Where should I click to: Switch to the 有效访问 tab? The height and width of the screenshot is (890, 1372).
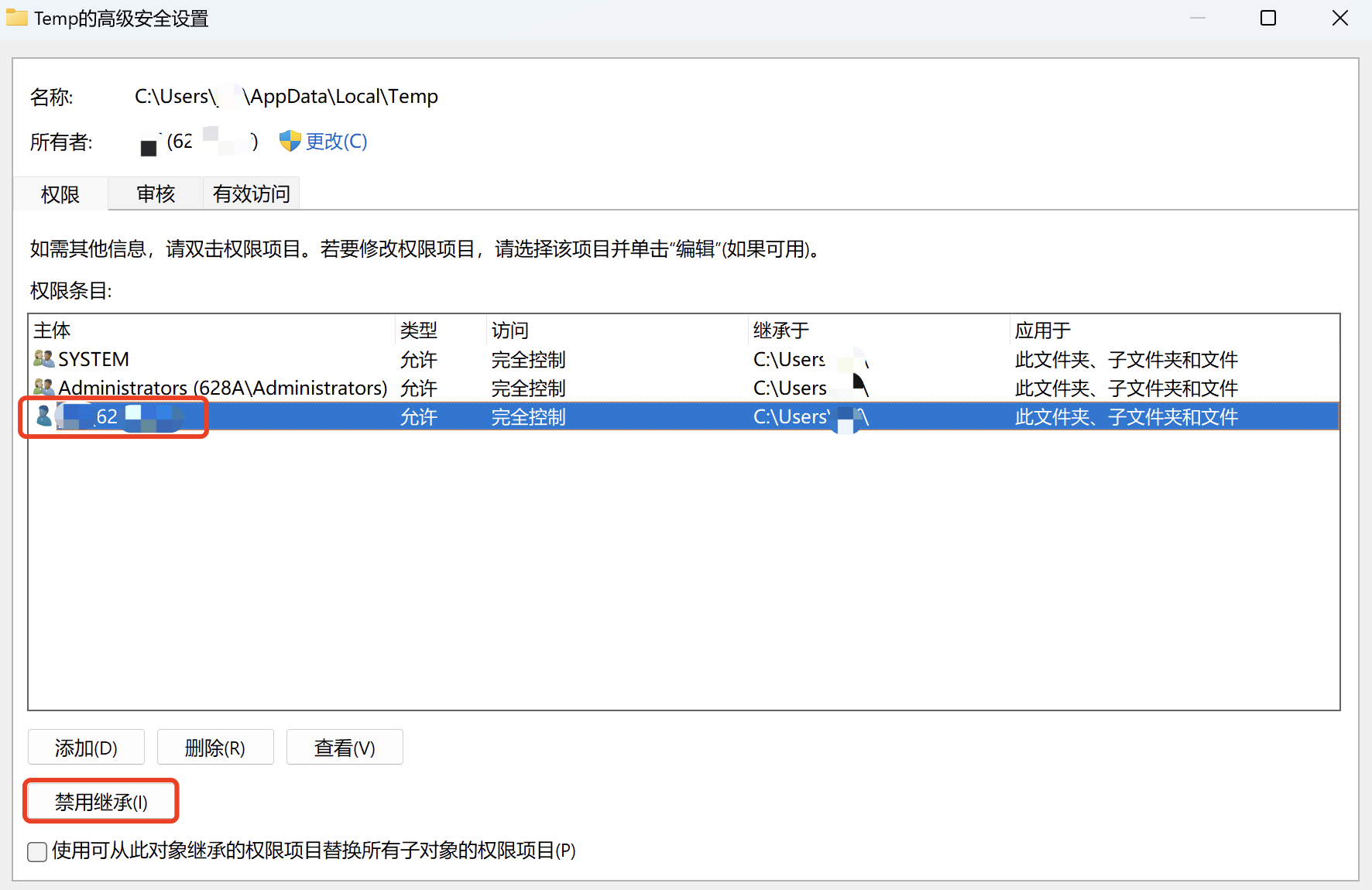pos(250,193)
